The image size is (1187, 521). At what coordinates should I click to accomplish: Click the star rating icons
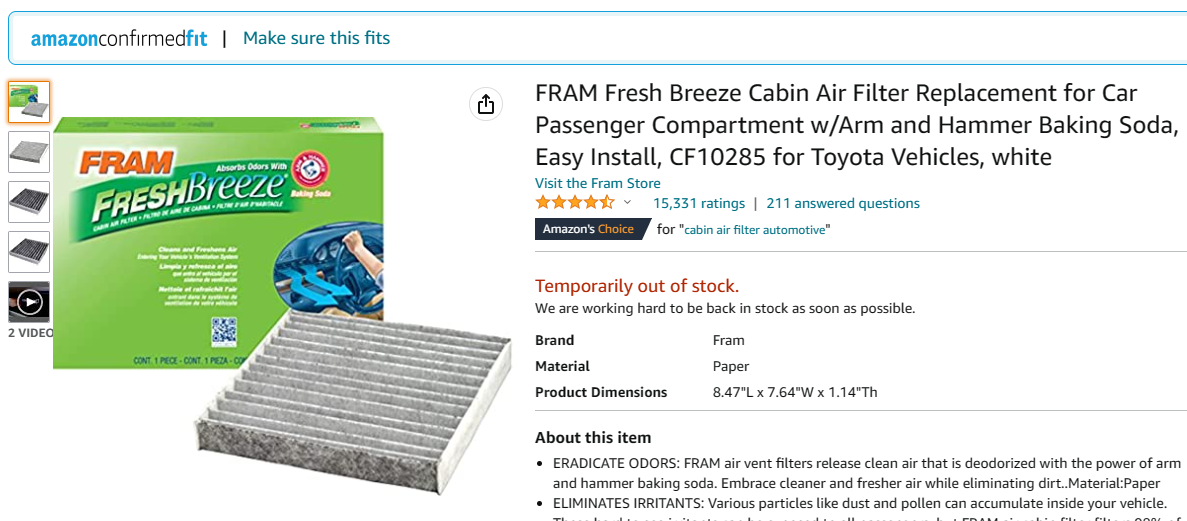574,203
